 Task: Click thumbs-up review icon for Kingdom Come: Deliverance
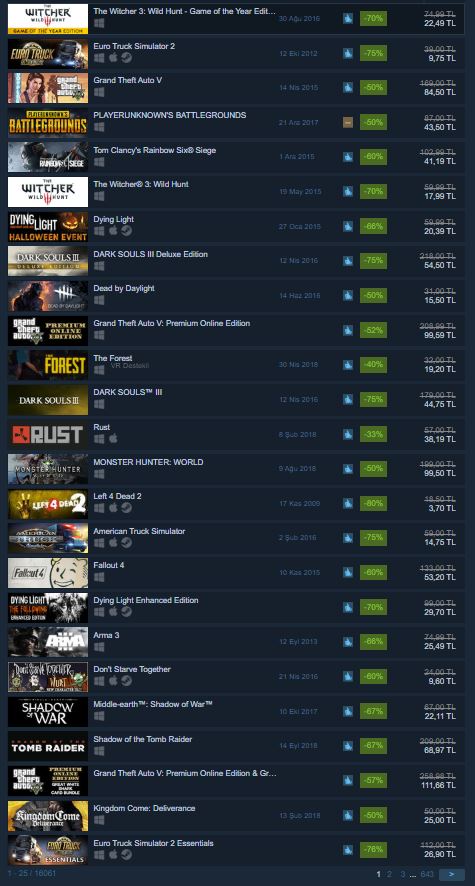point(348,815)
